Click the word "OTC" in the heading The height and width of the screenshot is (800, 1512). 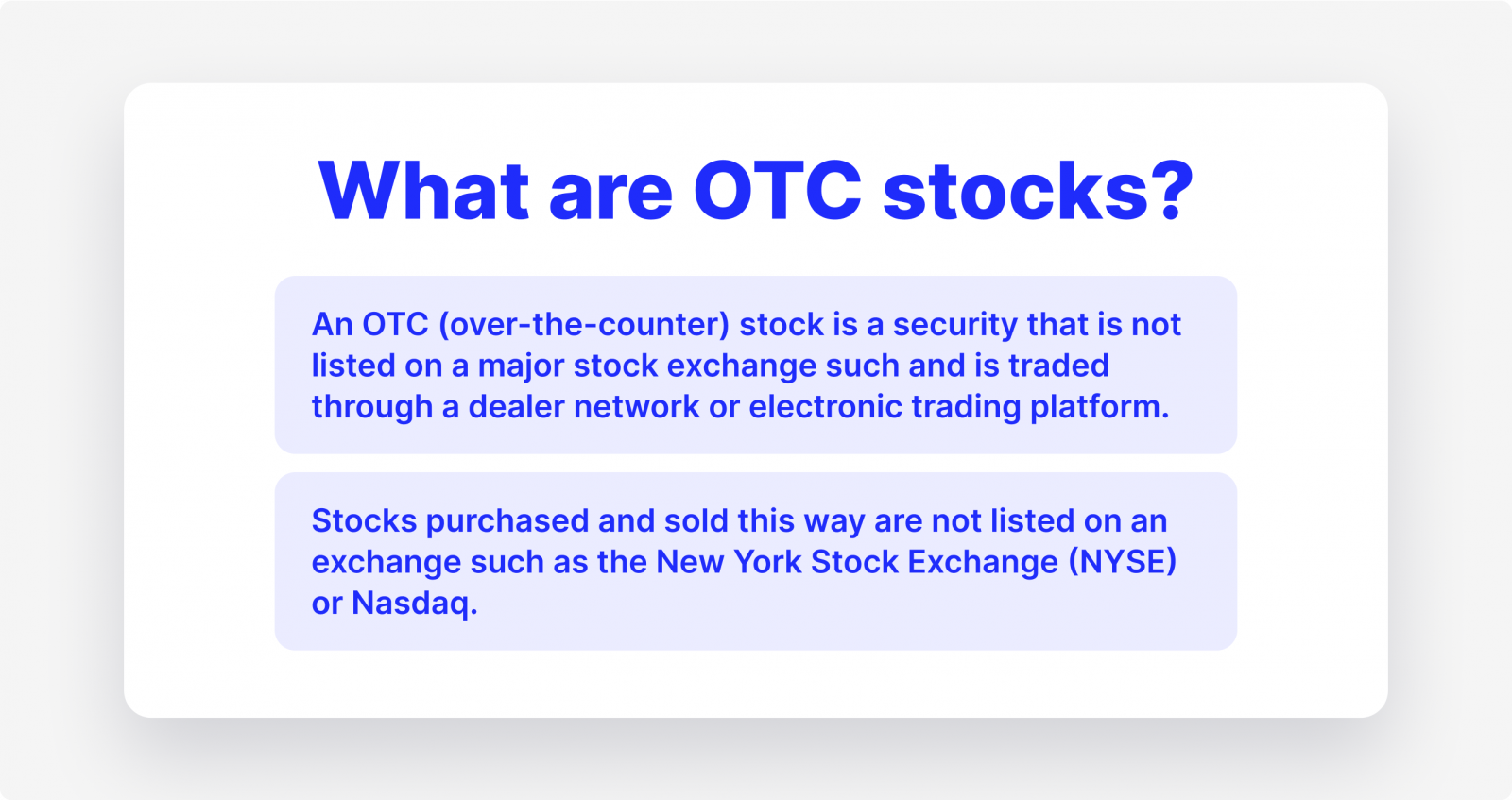pyautogui.click(x=778, y=191)
